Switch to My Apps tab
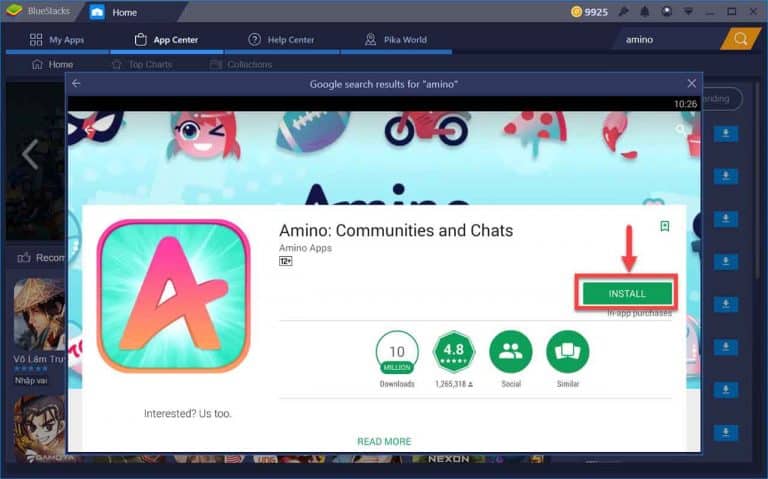 (57, 40)
